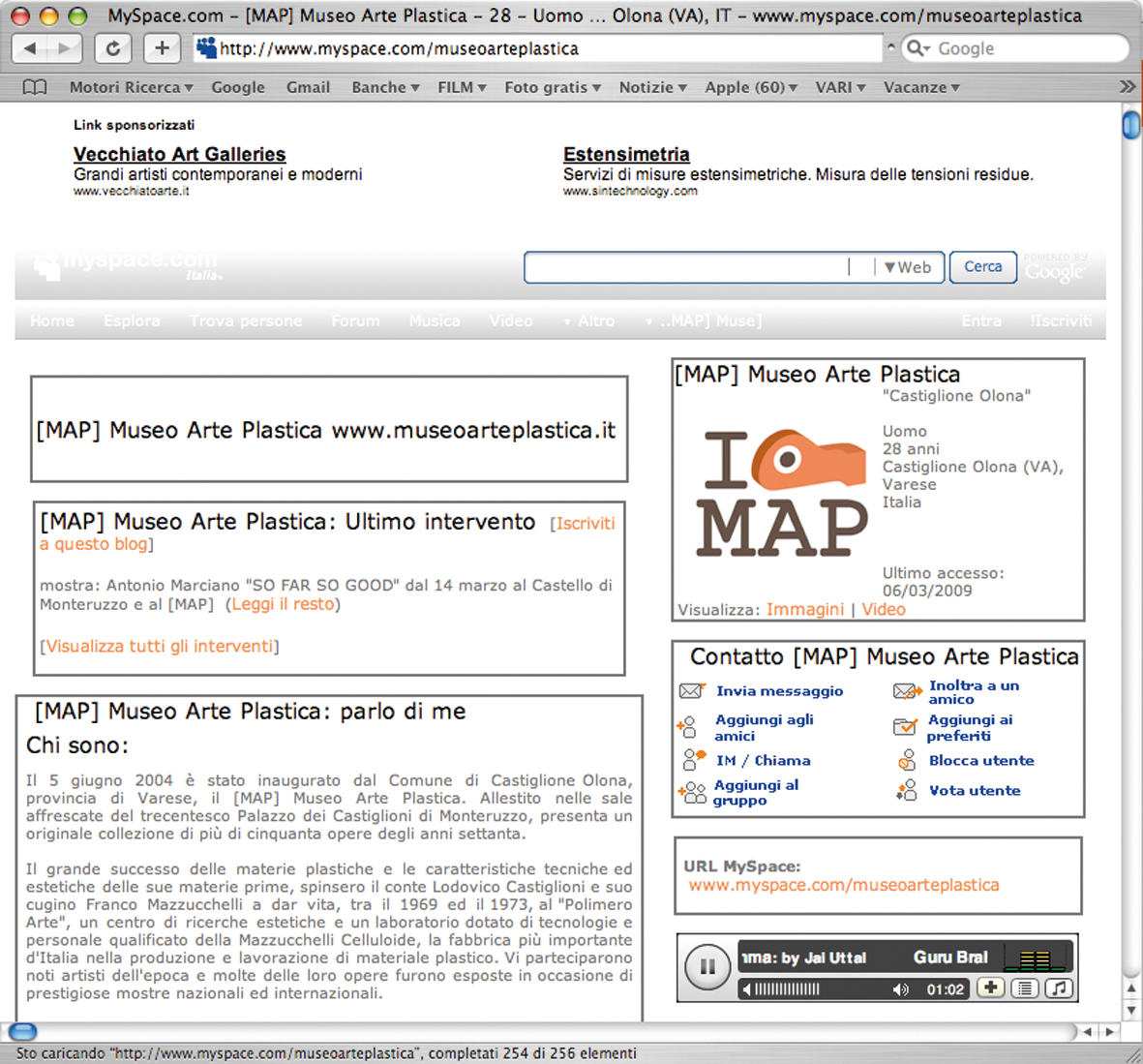Open the www.myspace.com/museoarteplastica URL link
1143x1064 pixels.
coord(843,885)
